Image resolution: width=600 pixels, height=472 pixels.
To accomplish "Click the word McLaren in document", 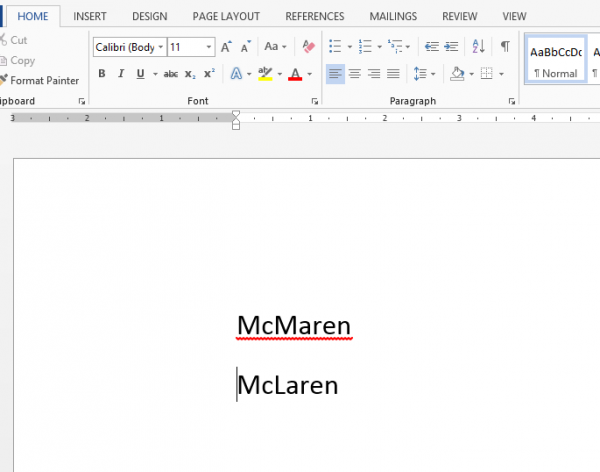I will 288,385.
